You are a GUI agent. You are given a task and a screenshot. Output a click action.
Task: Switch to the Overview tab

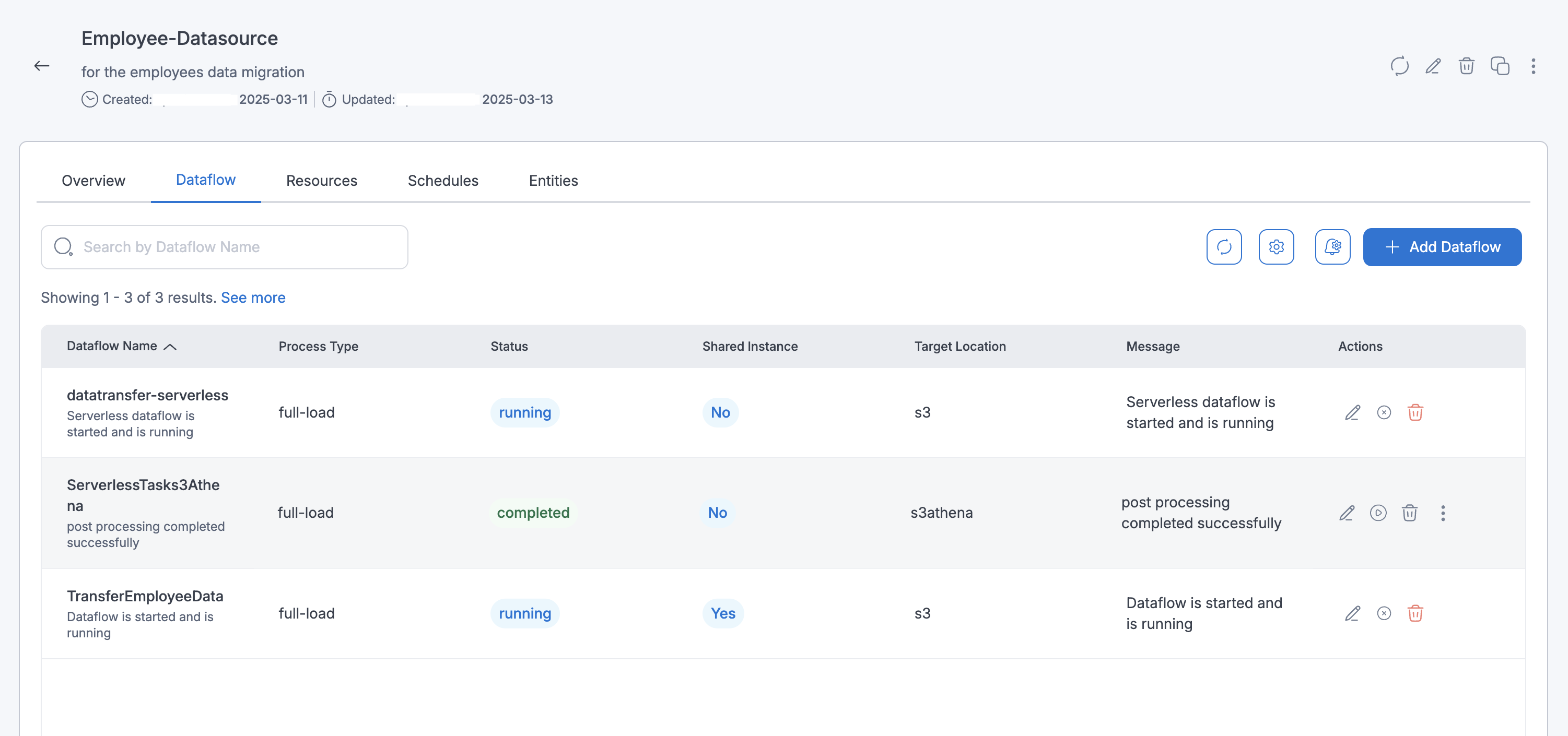[93, 181]
